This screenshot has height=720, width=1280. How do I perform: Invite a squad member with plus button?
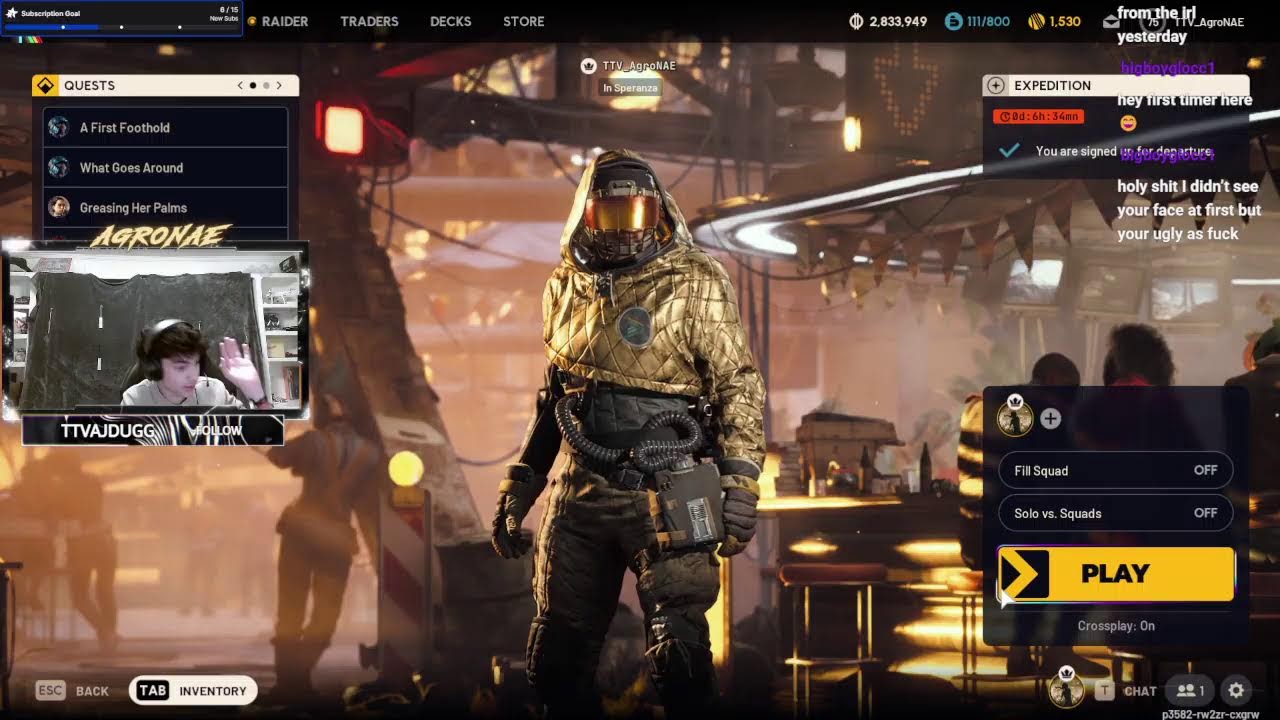pyautogui.click(x=1050, y=419)
